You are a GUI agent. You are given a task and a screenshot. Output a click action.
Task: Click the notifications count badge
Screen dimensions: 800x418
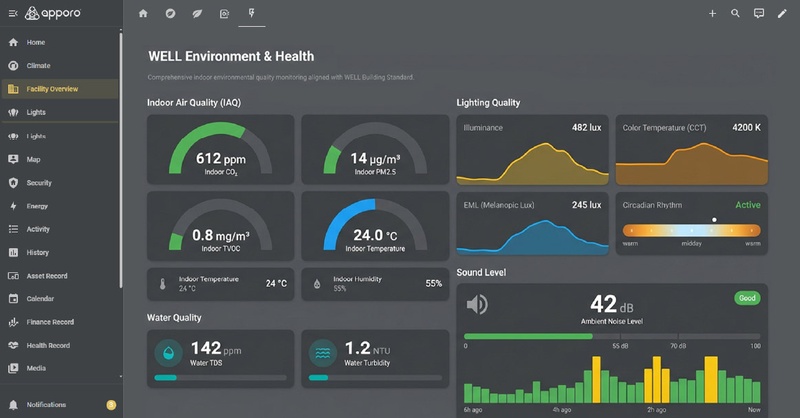[111, 405]
